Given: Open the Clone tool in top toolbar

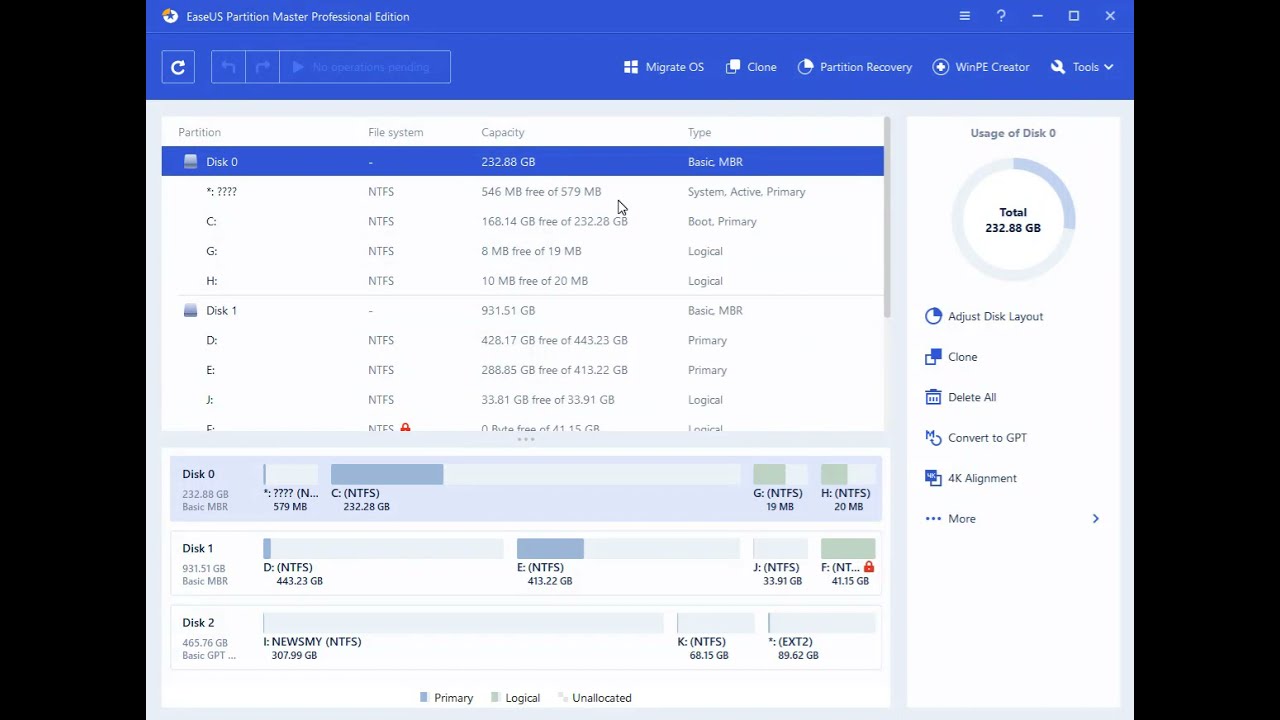Looking at the screenshot, I should tap(751, 67).
